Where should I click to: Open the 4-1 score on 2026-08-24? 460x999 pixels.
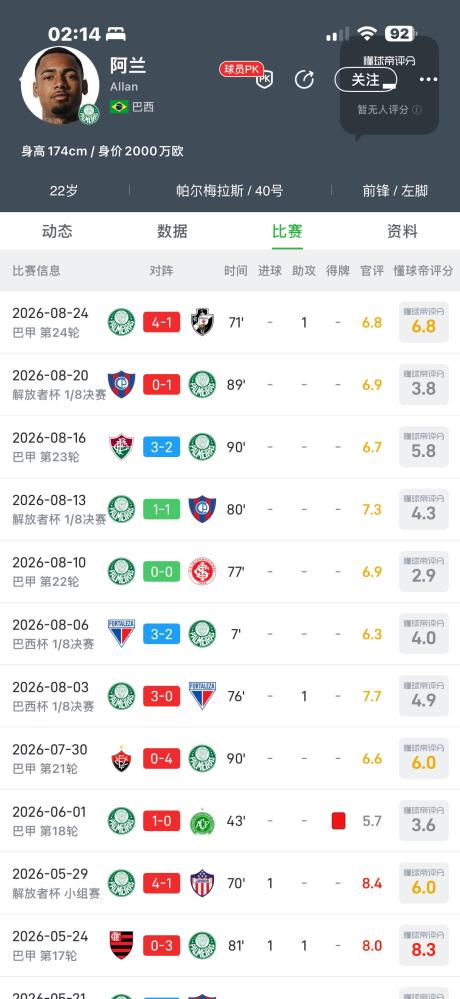[x=161, y=322]
